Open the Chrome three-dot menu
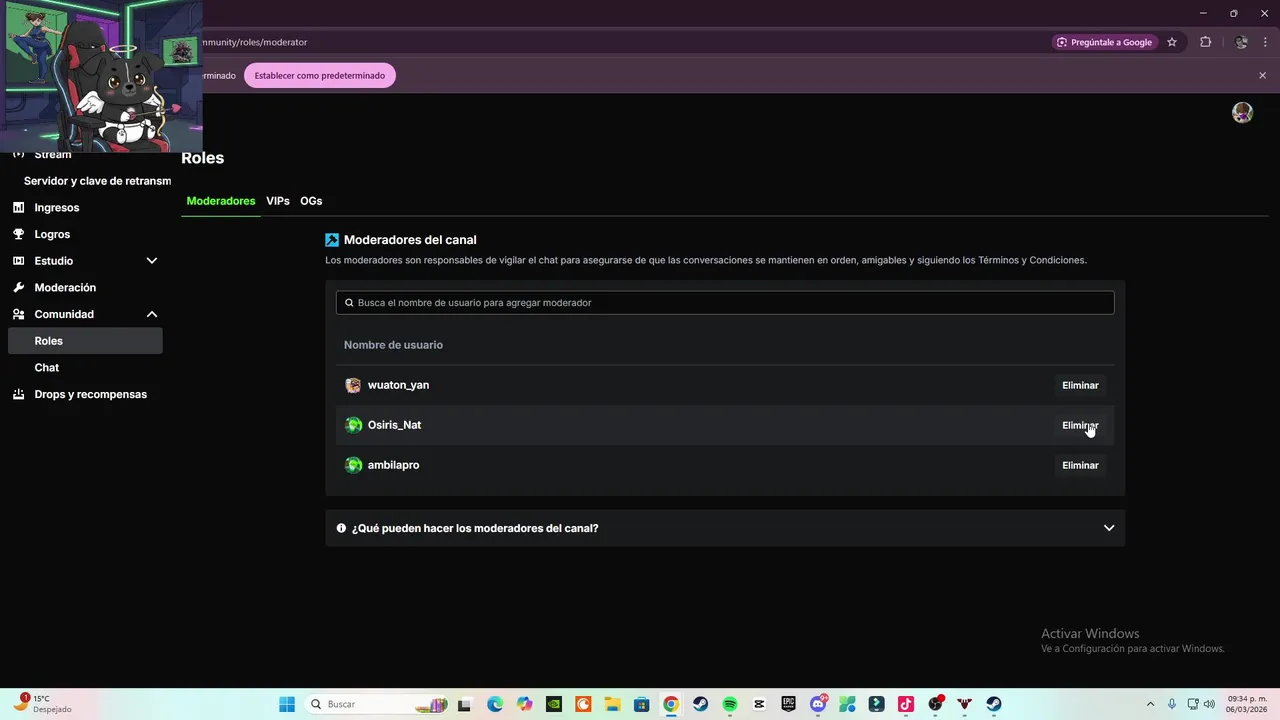 1265,42
